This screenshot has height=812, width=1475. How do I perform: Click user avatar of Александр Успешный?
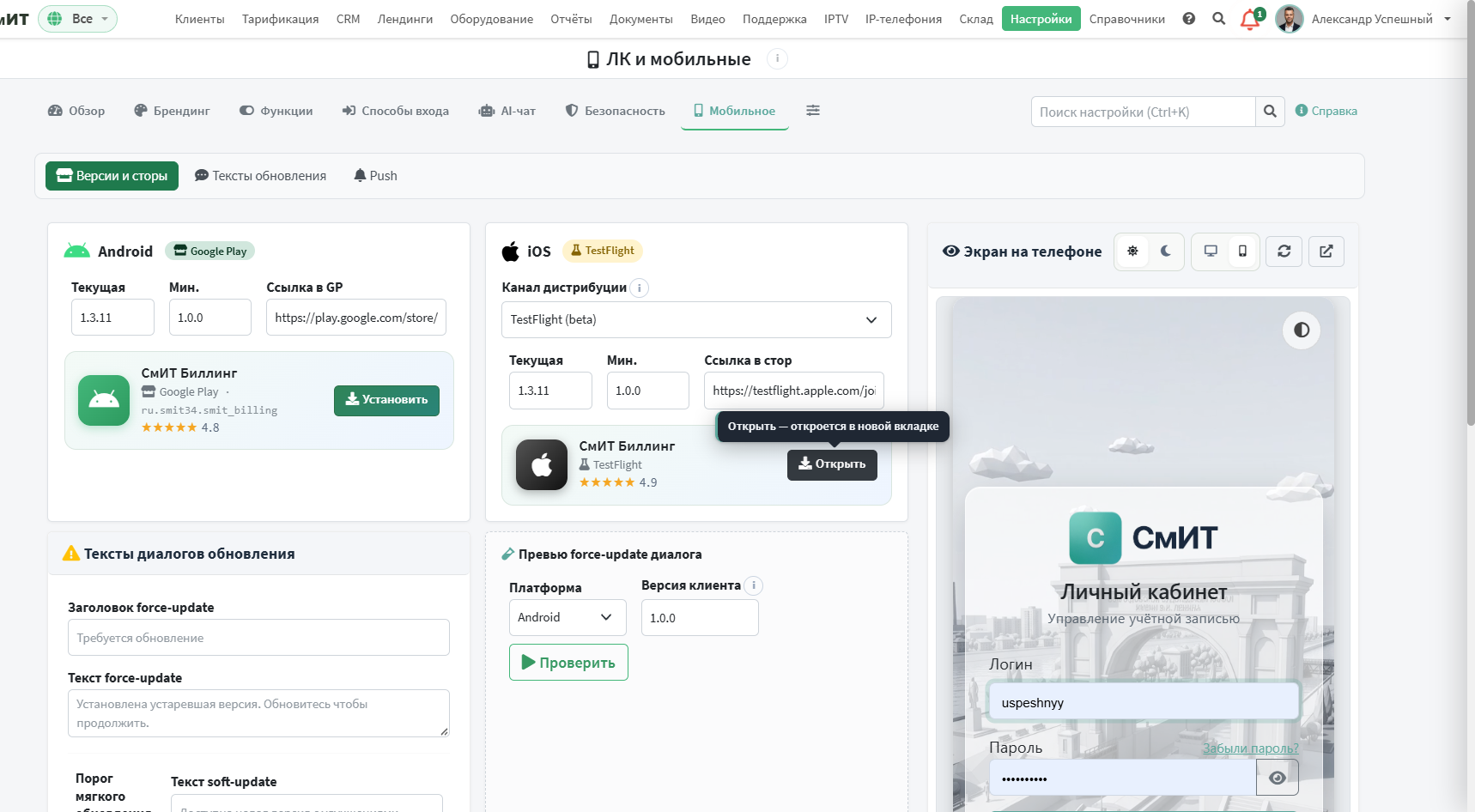click(1289, 19)
